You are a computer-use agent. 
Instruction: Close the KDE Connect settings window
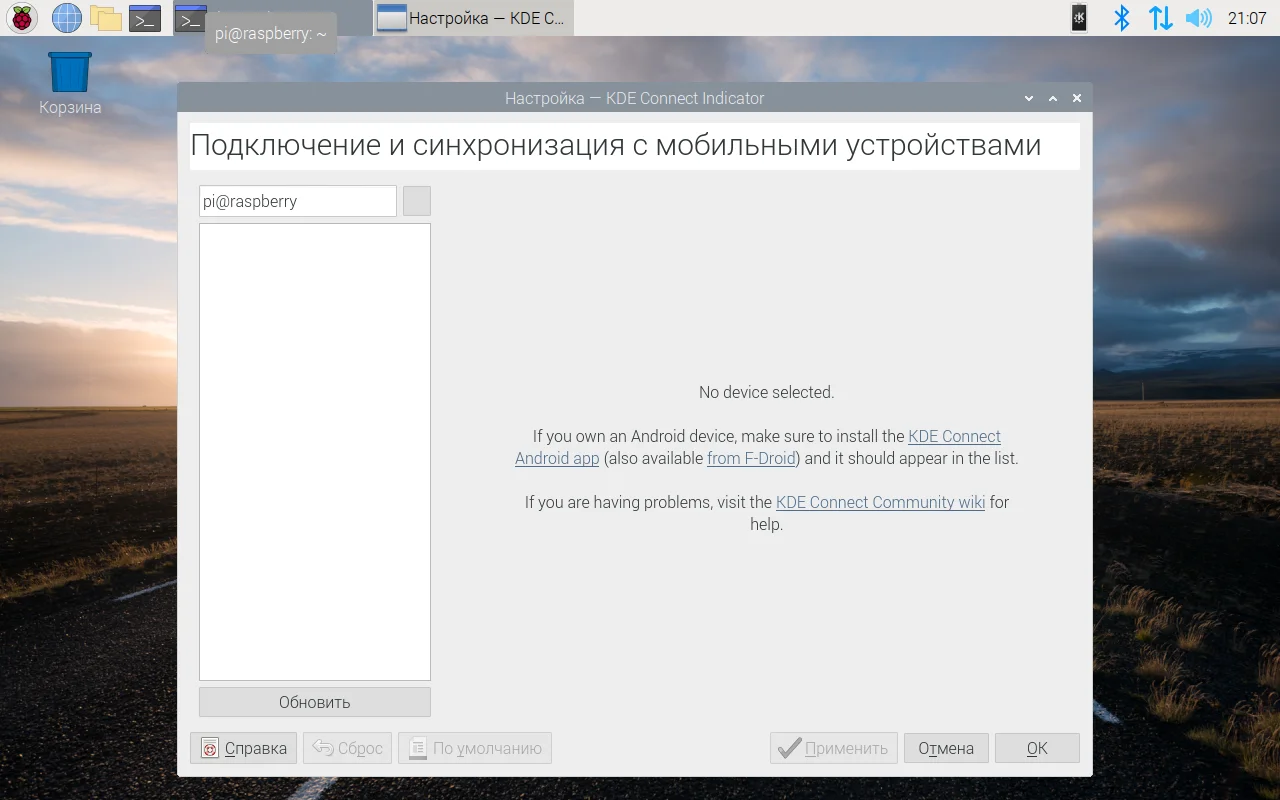pos(1077,98)
